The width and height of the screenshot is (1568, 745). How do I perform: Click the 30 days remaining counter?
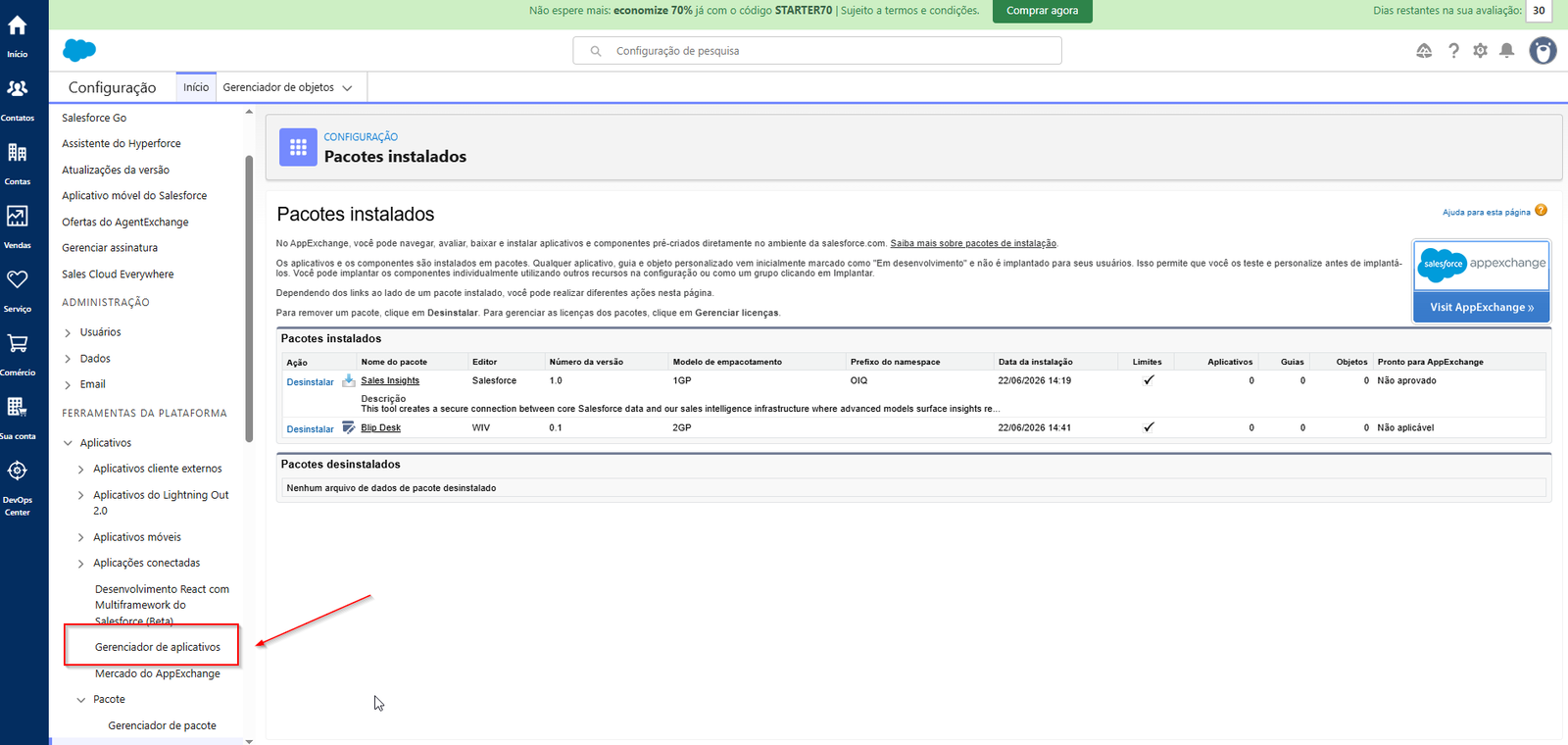[1539, 11]
